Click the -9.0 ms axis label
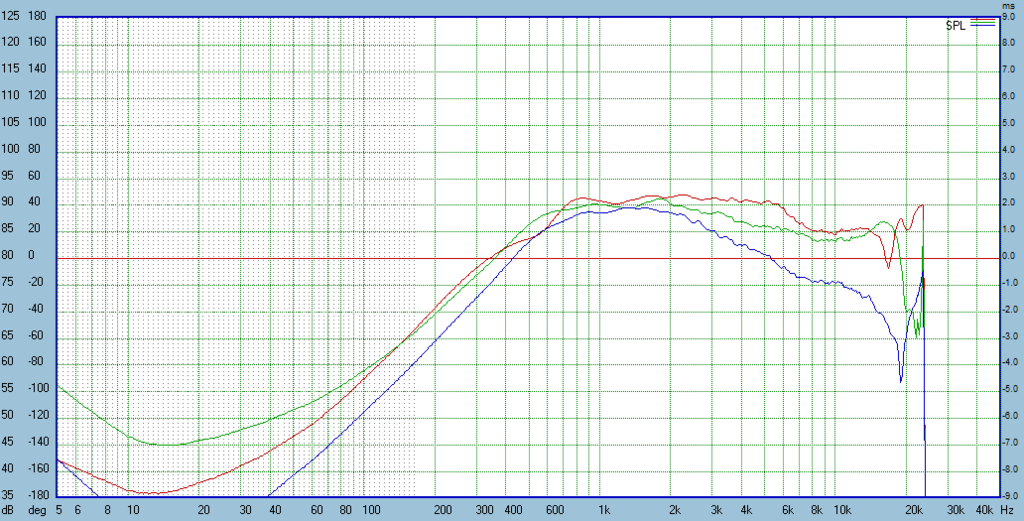Viewport: 1024px width, 521px height. 1009,496
